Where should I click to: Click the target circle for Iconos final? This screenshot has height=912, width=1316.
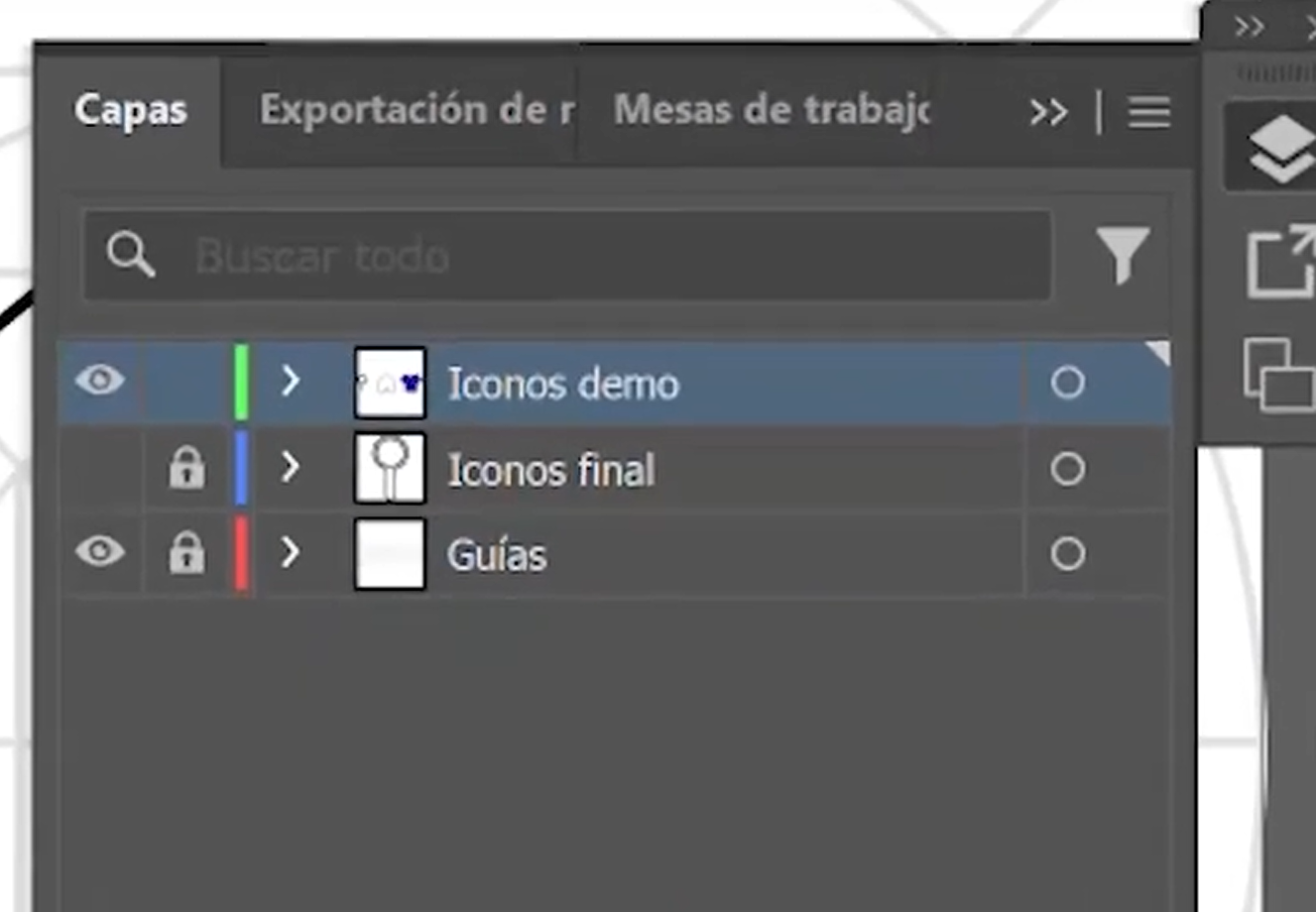[x=1067, y=469]
